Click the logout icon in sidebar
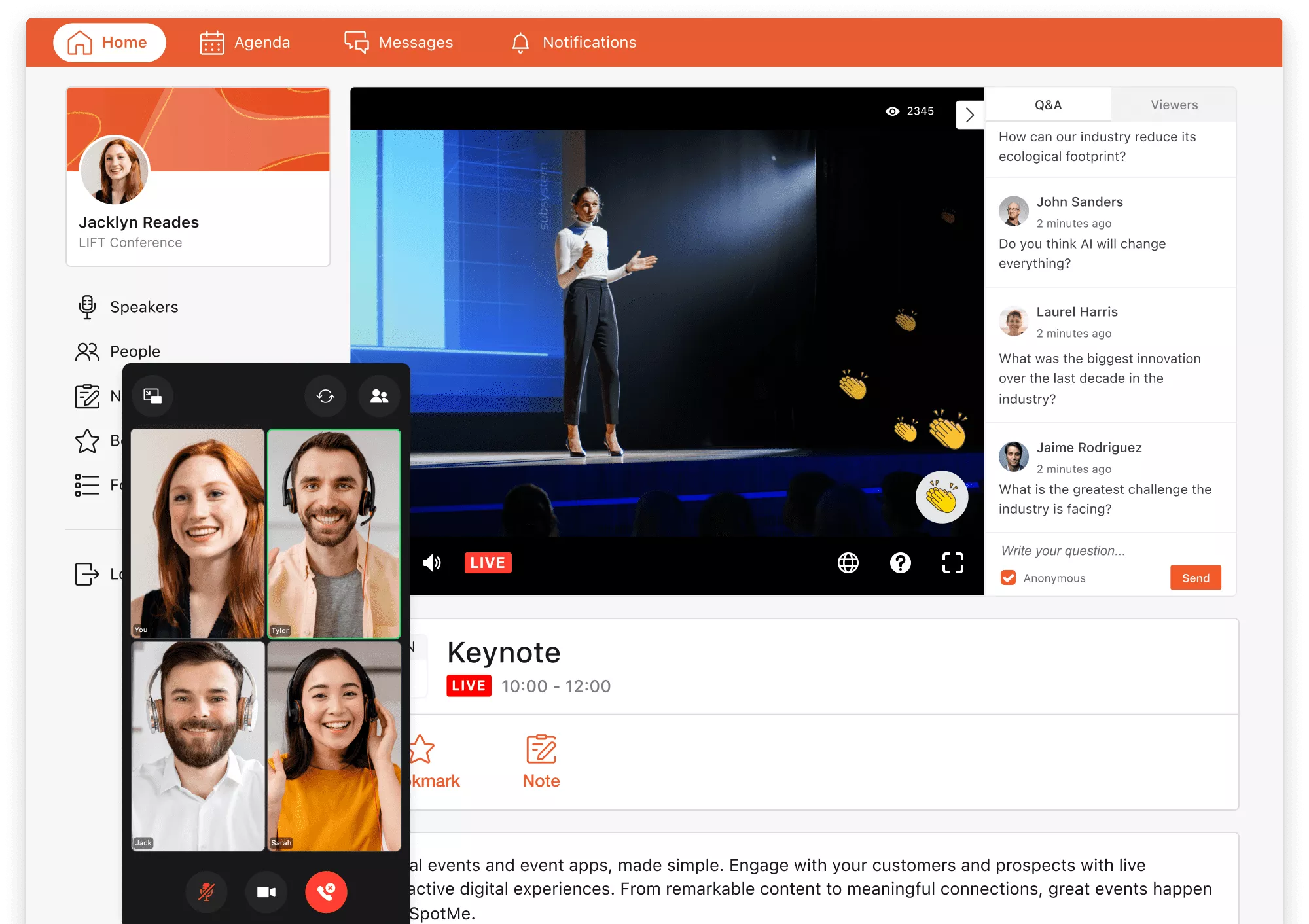Image resolution: width=1309 pixels, height=924 pixels. (x=87, y=574)
